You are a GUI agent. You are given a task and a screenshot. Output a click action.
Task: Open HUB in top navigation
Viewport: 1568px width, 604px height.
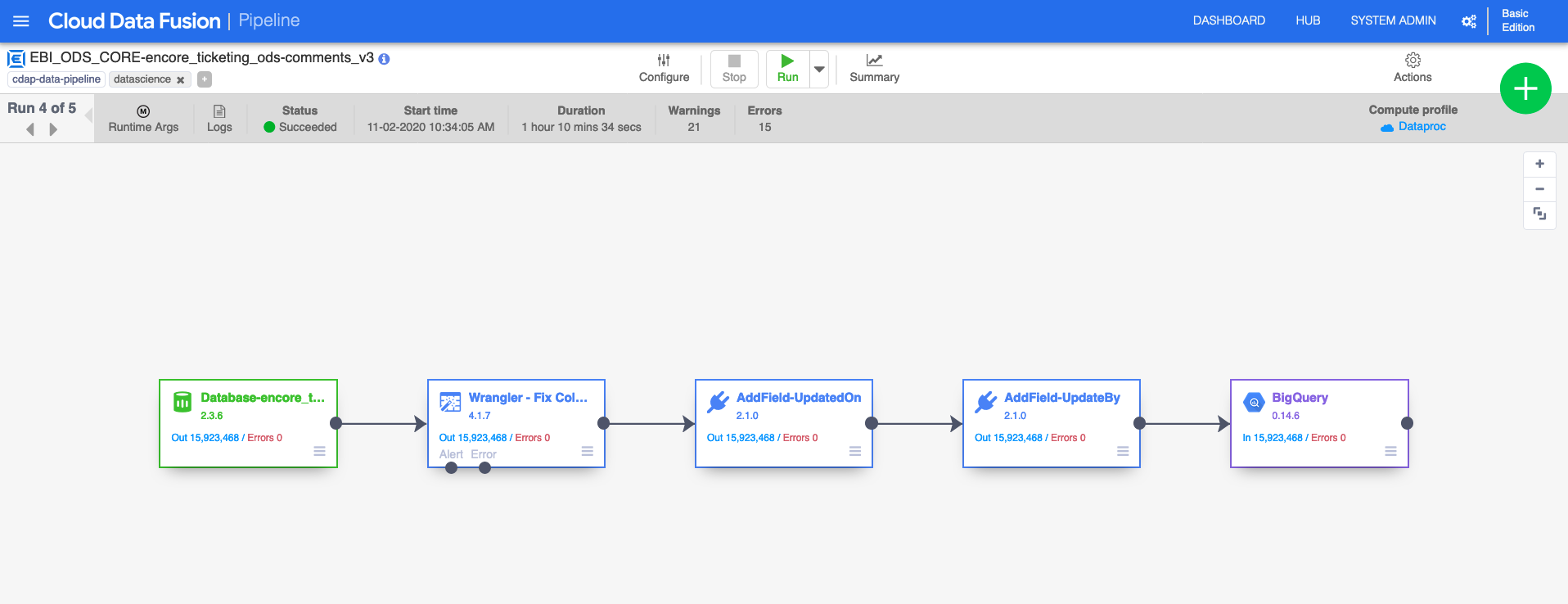pos(1308,20)
